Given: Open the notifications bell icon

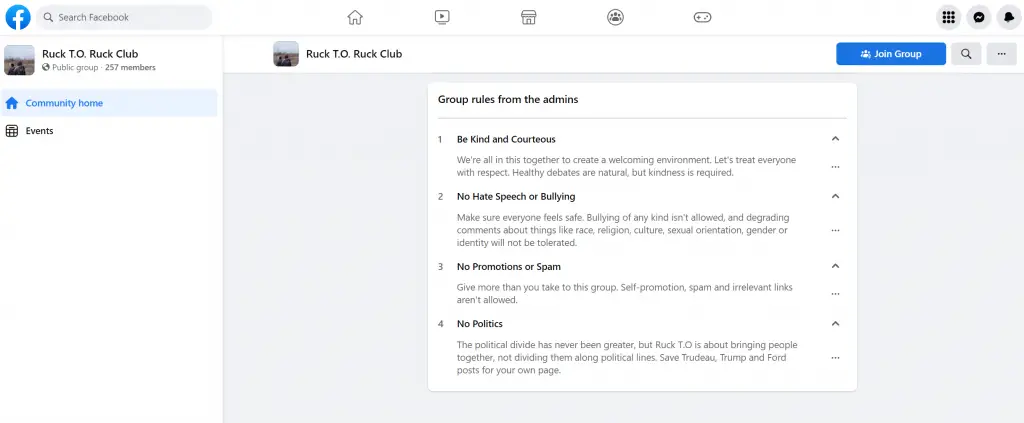Looking at the screenshot, I should 1009,18.
